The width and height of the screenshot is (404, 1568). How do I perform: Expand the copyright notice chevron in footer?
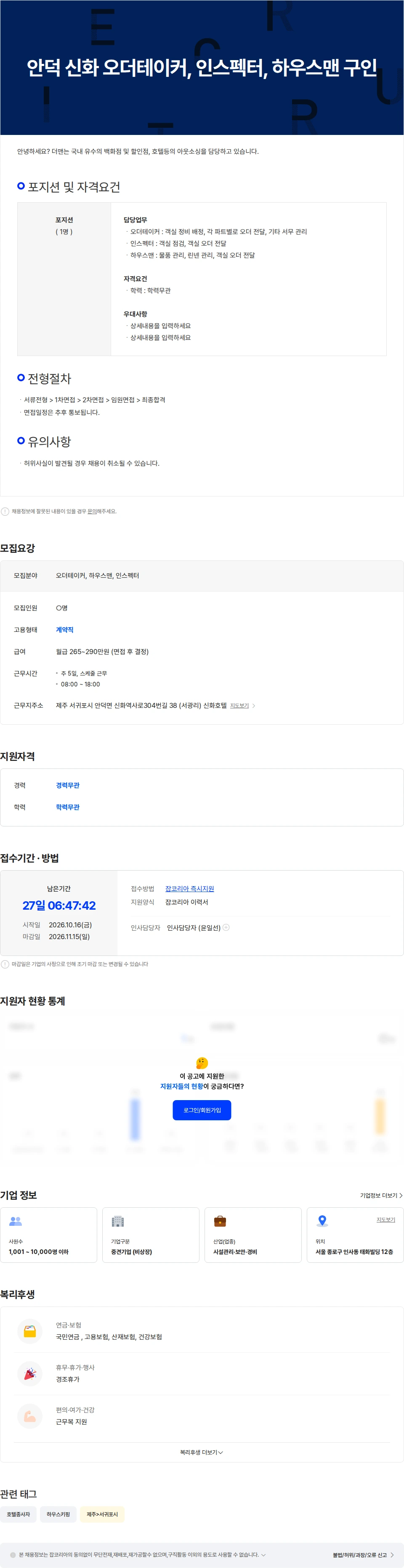[263, 1555]
